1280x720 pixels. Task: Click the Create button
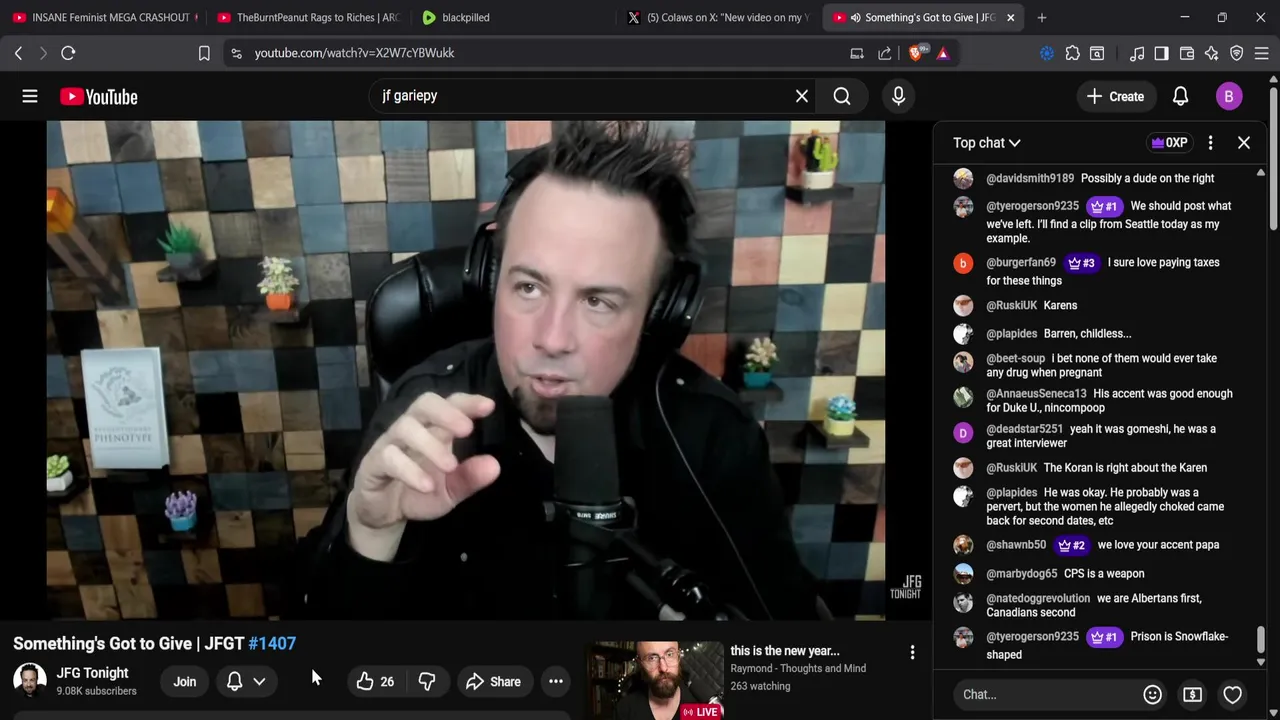1115,96
